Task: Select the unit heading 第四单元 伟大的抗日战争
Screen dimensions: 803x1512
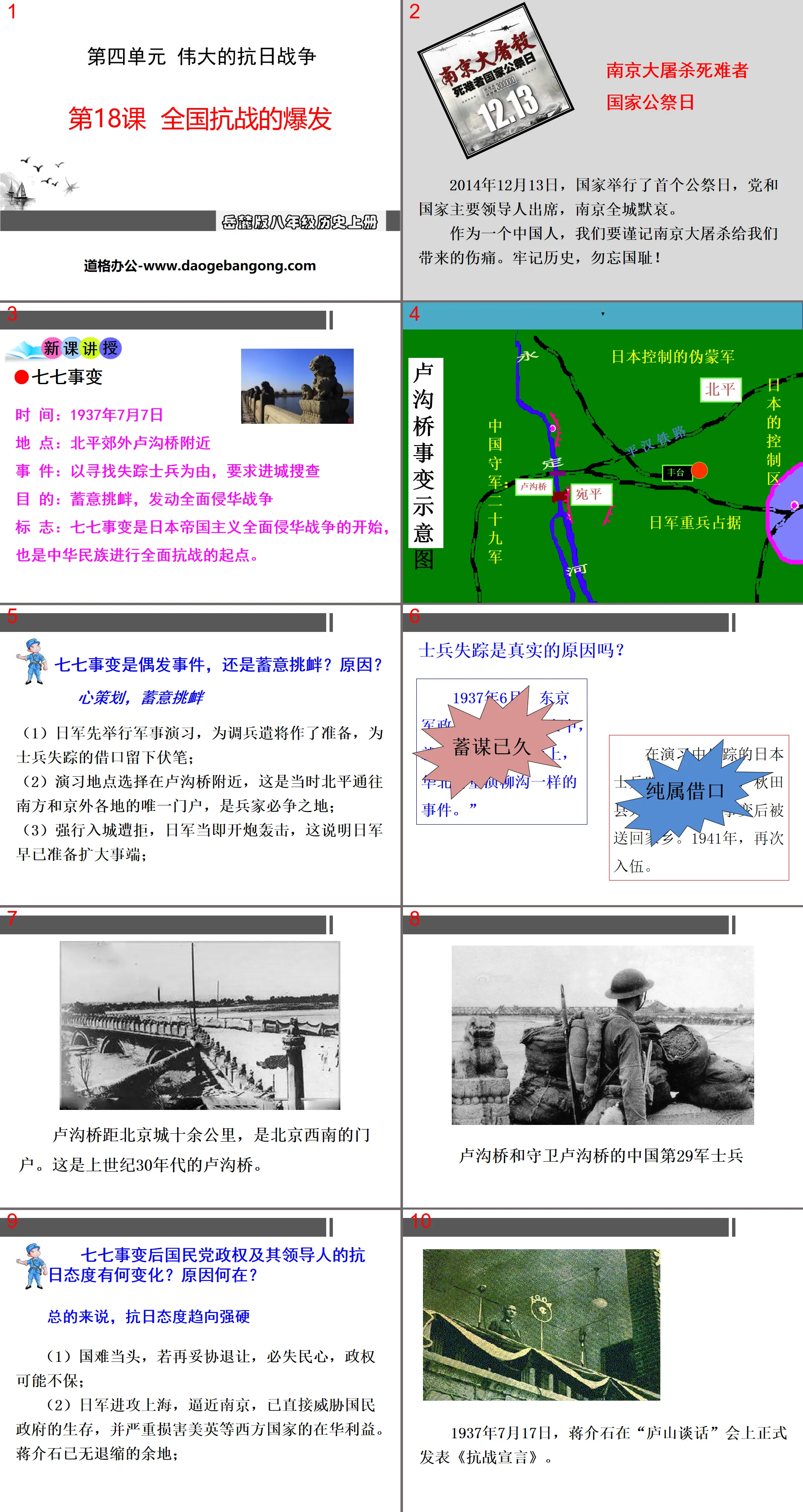Action: pos(201,56)
